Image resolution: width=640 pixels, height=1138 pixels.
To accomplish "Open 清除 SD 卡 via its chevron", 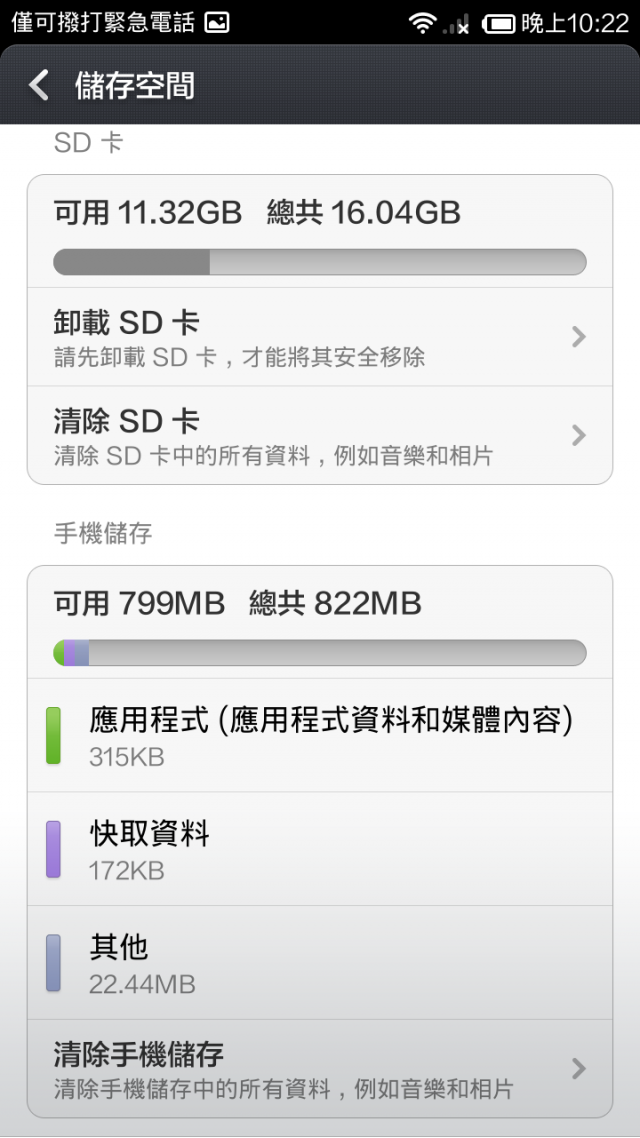I will click(x=578, y=435).
